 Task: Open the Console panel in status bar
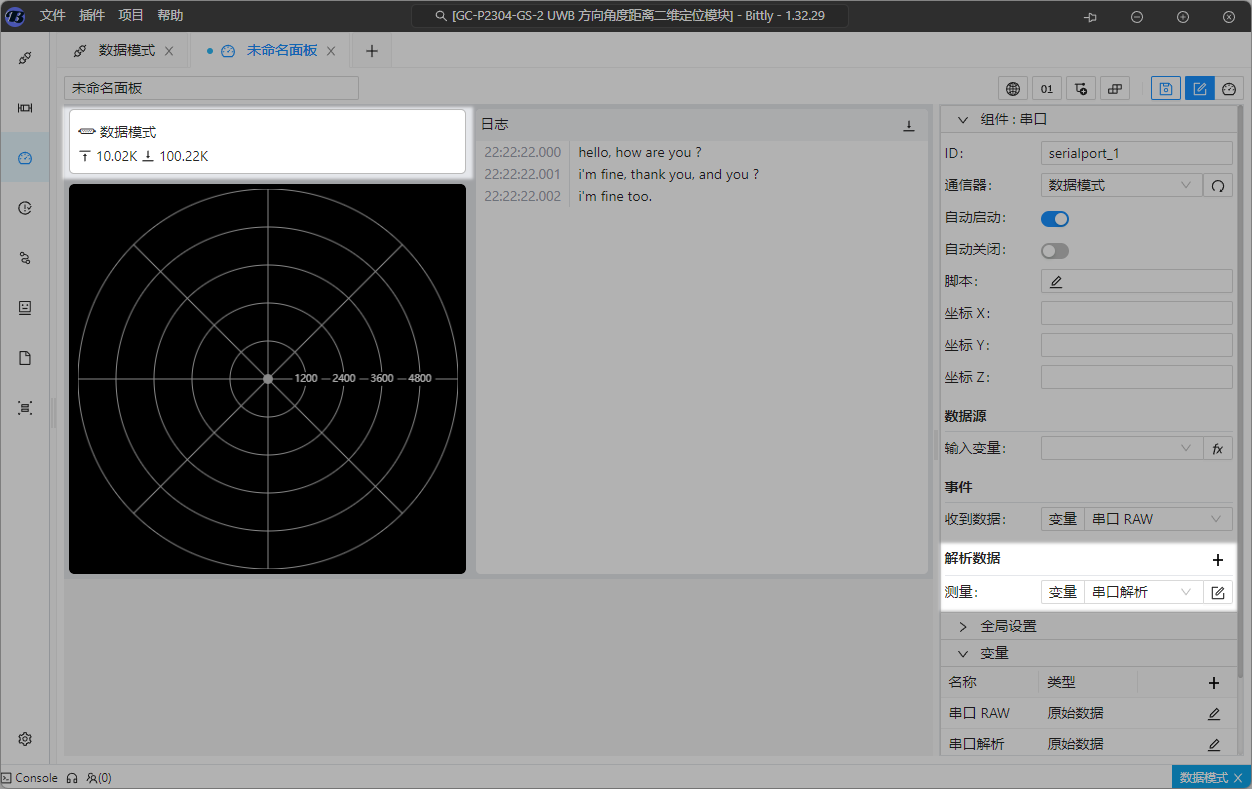coord(30,778)
